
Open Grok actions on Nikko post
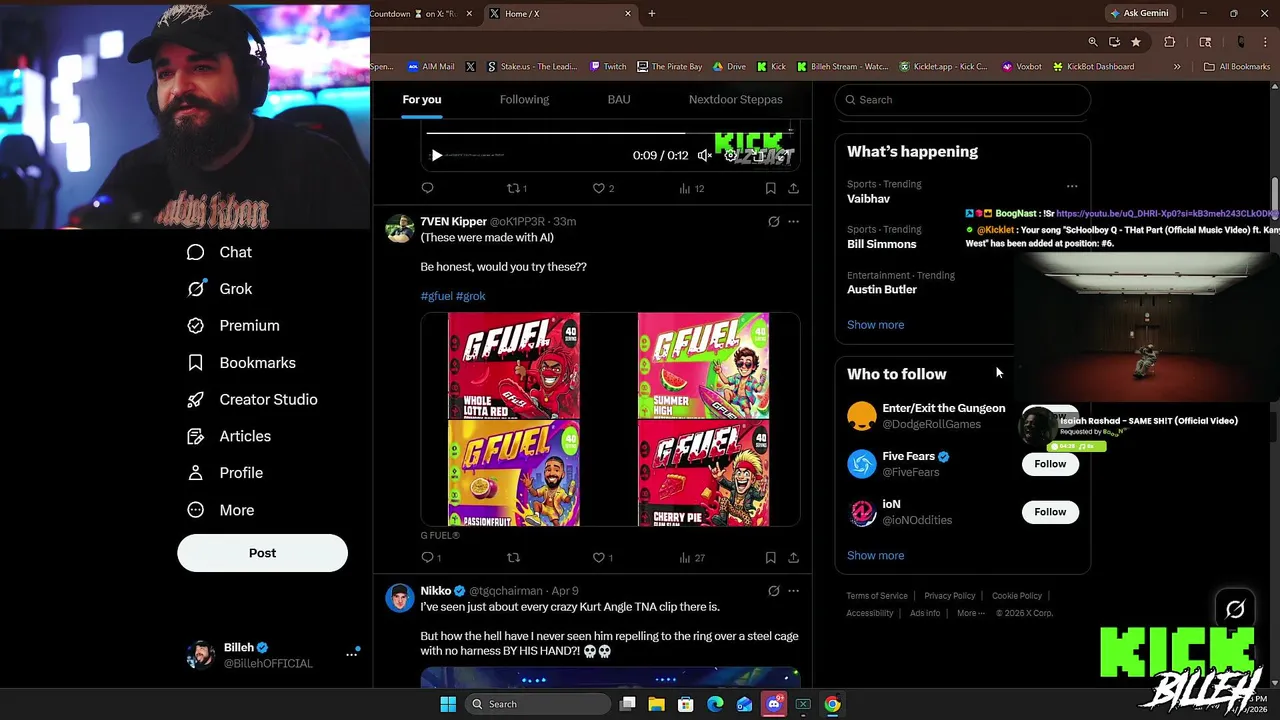(x=773, y=591)
